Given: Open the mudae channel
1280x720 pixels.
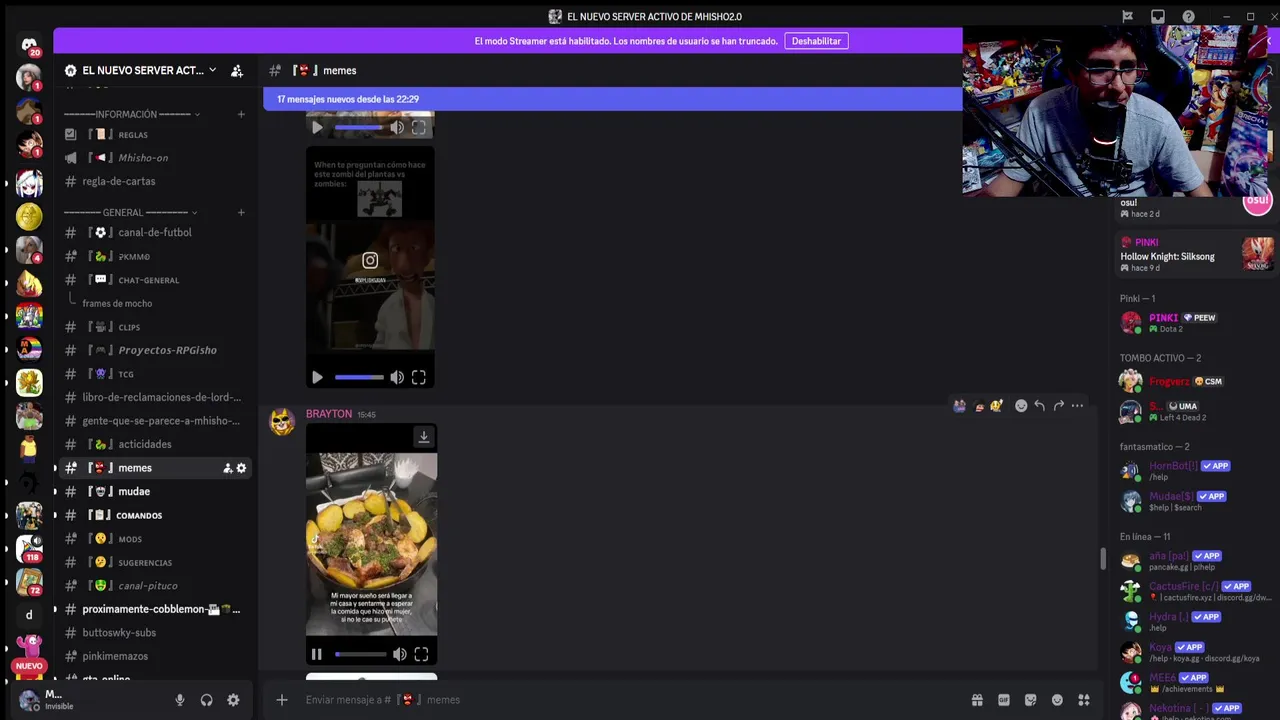Looking at the screenshot, I should click(155, 491).
